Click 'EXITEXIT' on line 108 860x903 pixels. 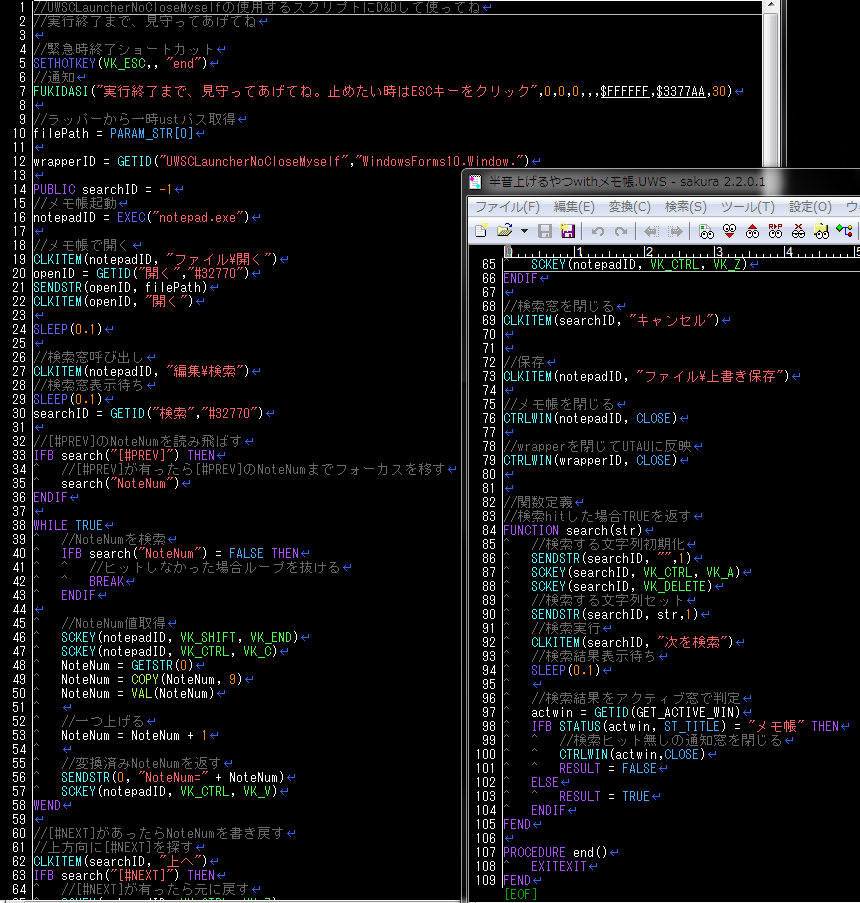click(x=559, y=866)
